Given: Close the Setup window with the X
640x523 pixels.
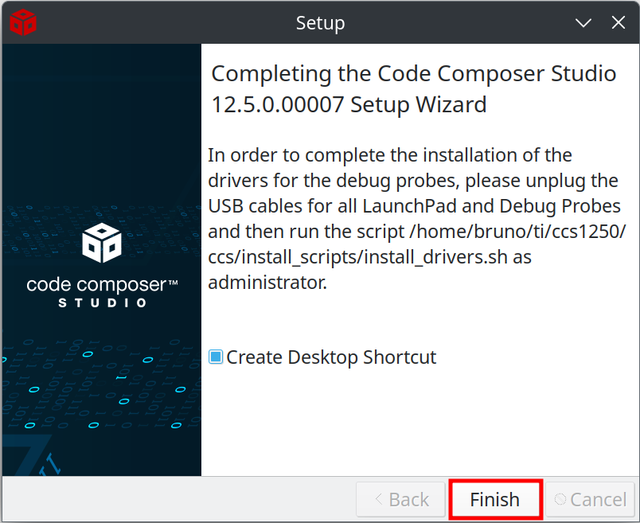Looking at the screenshot, I should coord(618,22).
